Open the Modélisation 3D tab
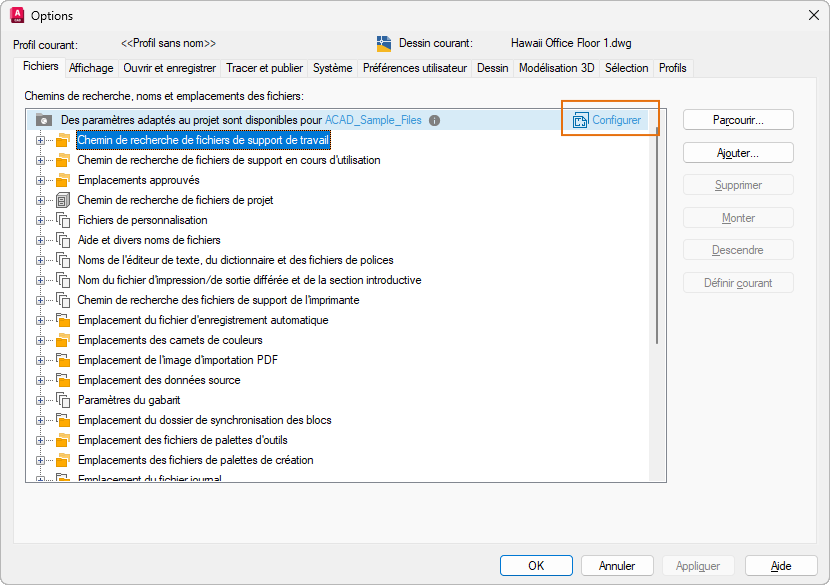 point(556,68)
